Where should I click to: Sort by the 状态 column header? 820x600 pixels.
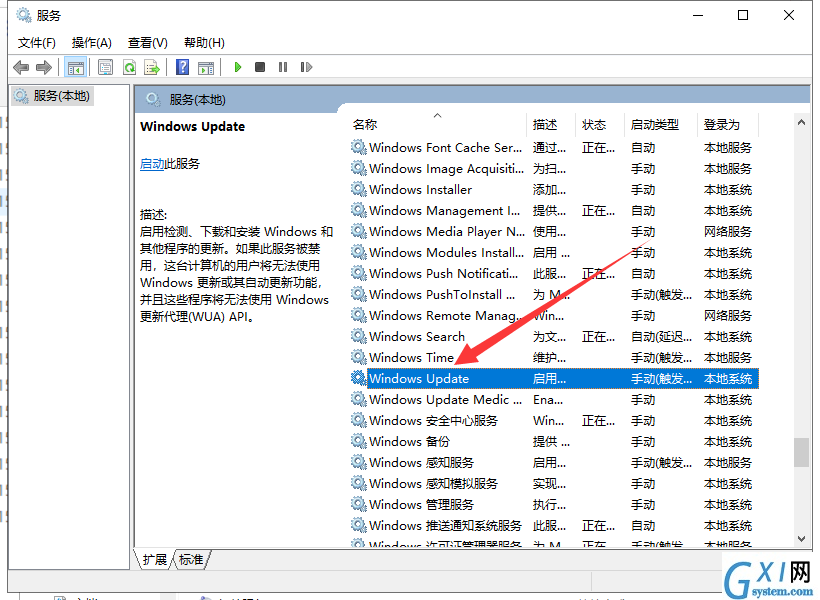[x=600, y=124]
